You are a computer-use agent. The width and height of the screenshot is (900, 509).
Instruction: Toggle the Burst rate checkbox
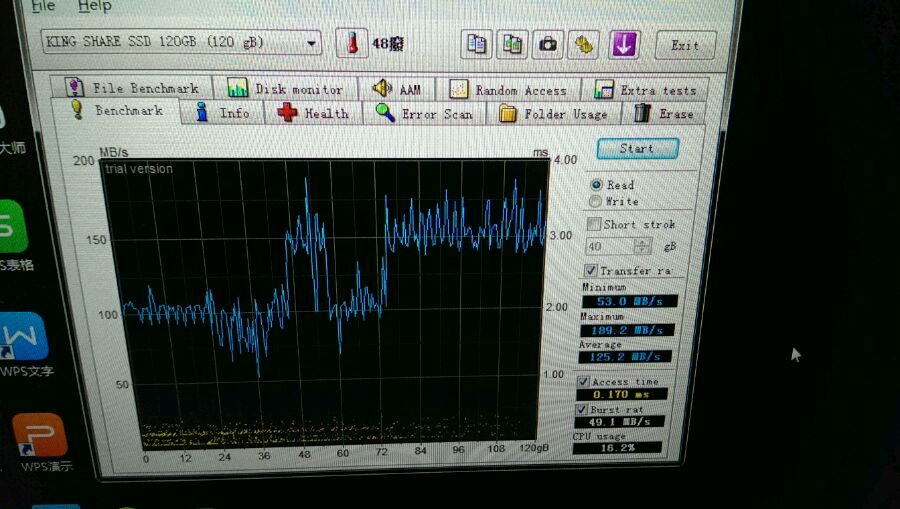click(x=581, y=409)
